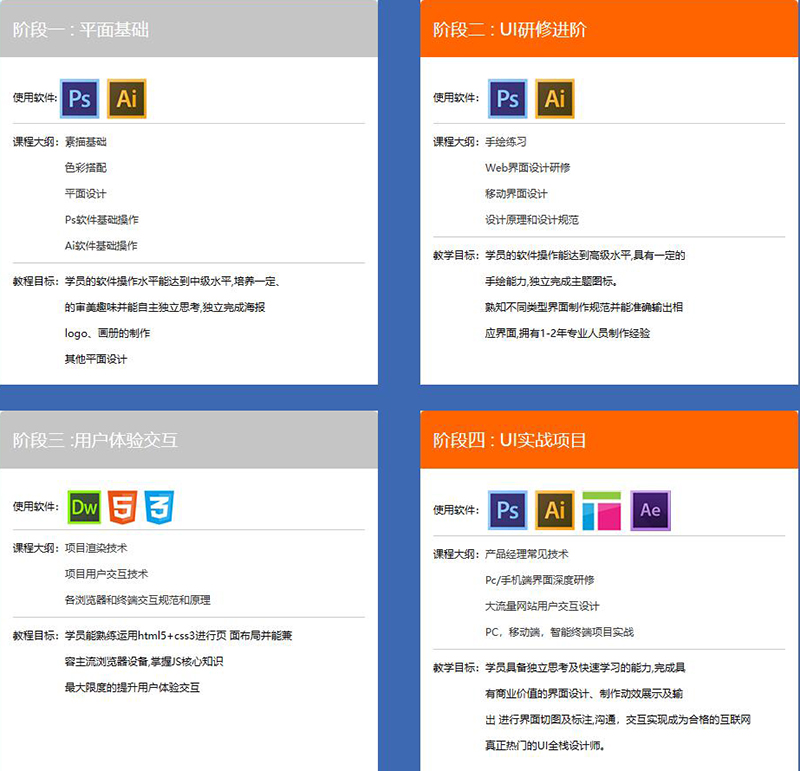Click the blue CSS3 icon
This screenshot has height=771, width=800.
click(x=159, y=507)
